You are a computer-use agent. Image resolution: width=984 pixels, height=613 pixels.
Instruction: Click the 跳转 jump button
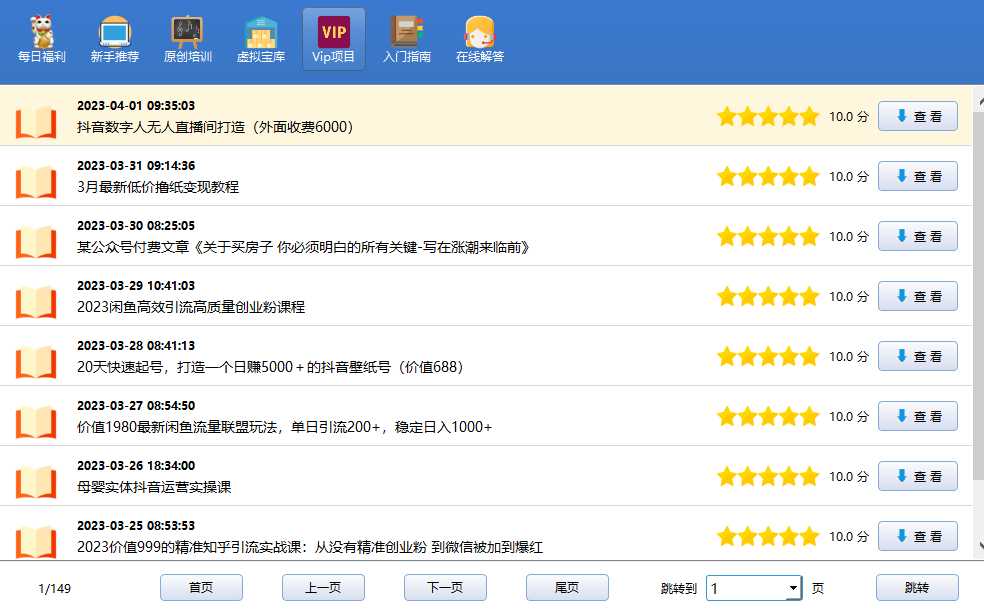coord(917,587)
